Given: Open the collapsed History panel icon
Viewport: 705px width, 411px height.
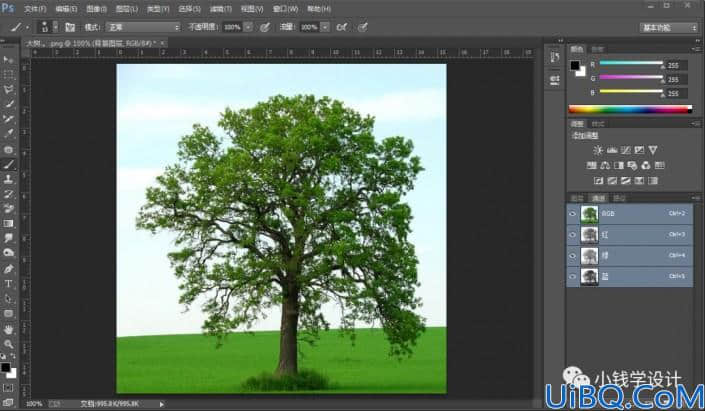Looking at the screenshot, I should [x=554, y=57].
